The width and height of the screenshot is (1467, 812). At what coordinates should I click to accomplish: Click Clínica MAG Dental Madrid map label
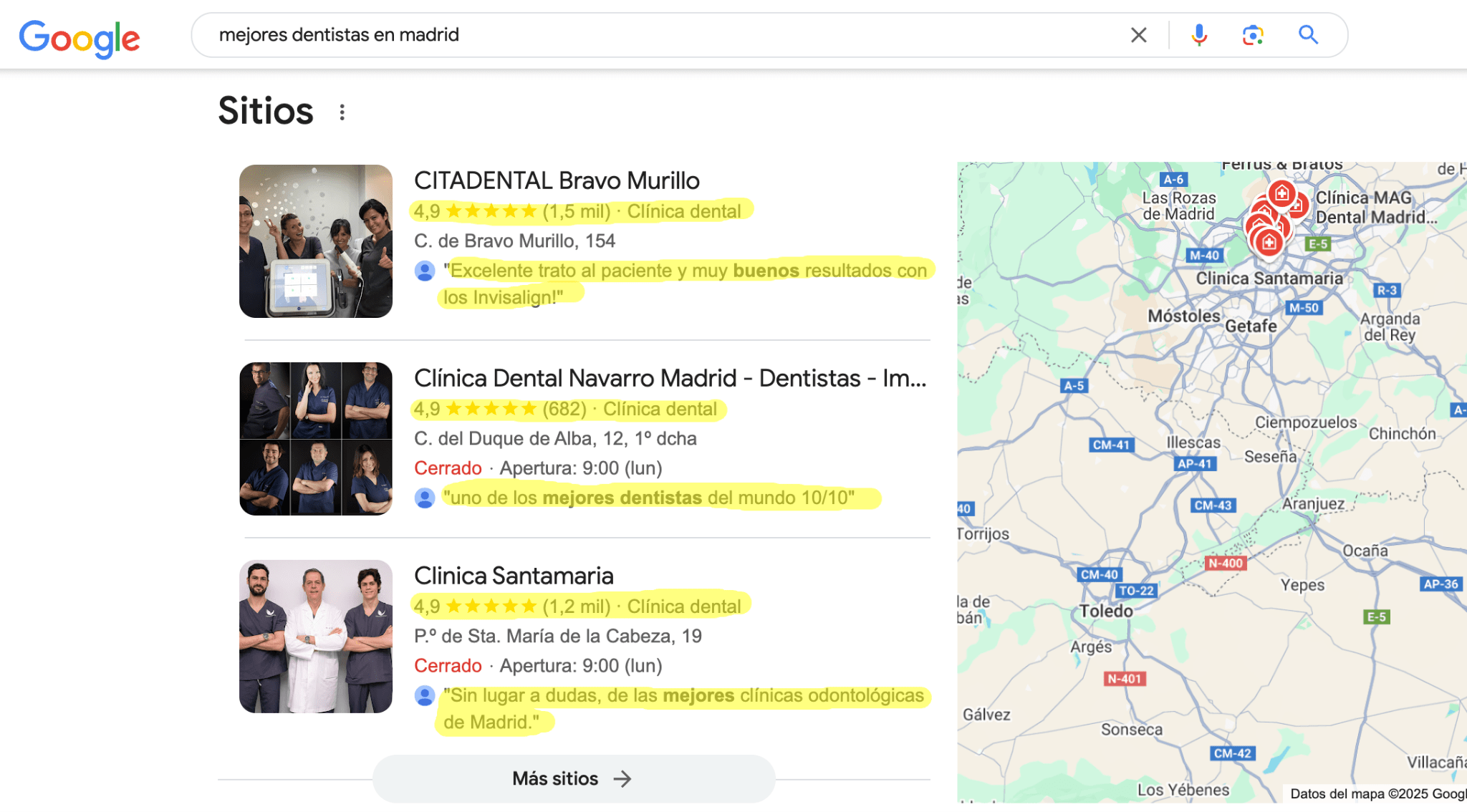(x=1375, y=208)
